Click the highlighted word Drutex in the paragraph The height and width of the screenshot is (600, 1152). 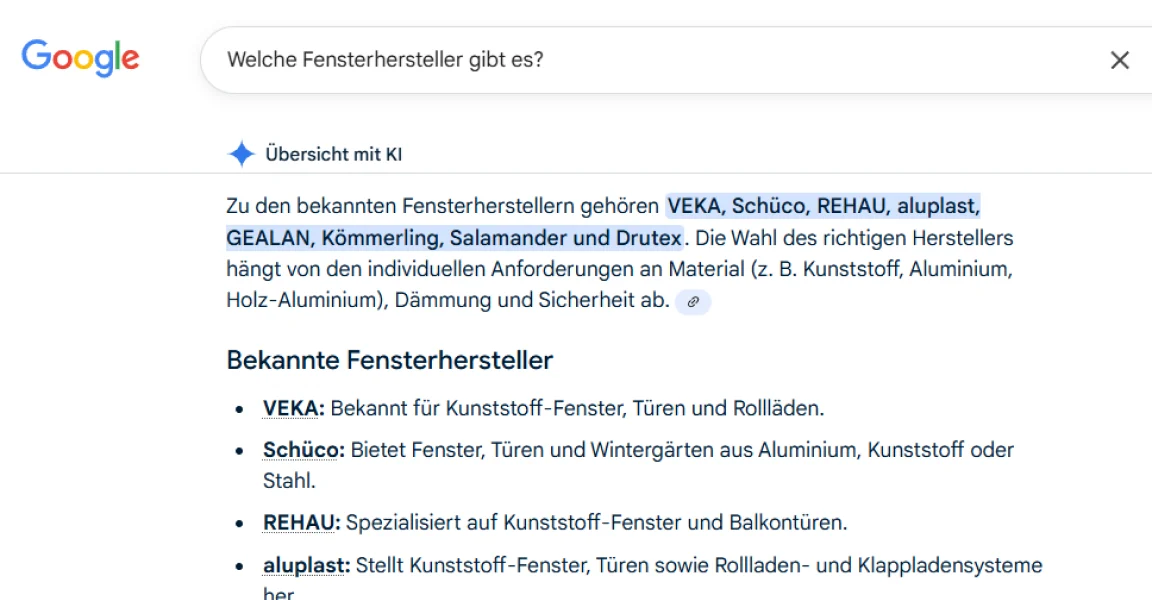point(636,238)
